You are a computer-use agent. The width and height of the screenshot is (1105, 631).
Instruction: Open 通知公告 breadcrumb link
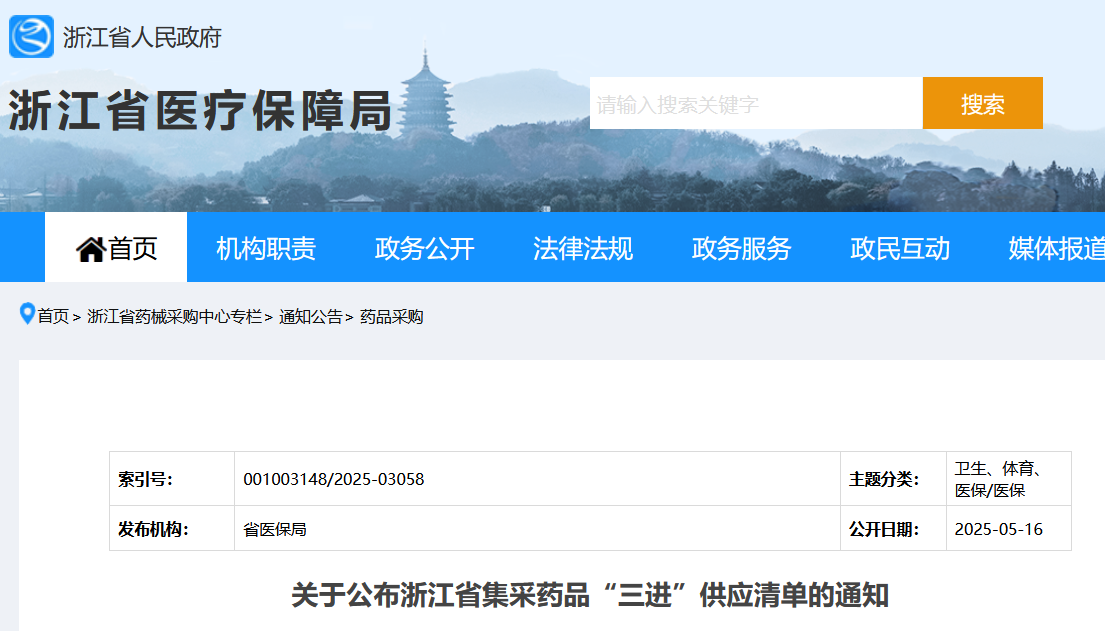click(x=310, y=317)
